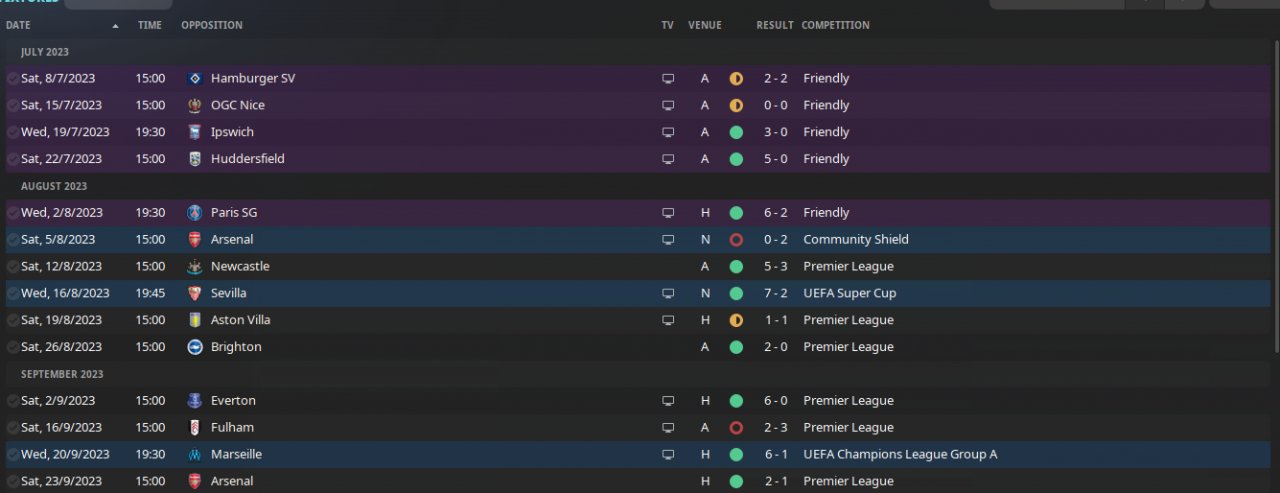Image resolution: width=1280 pixels, height=493 pixels.
Task: Toggle the check circle beside Wed, 20/9/2023
Action: coord(13,455)
